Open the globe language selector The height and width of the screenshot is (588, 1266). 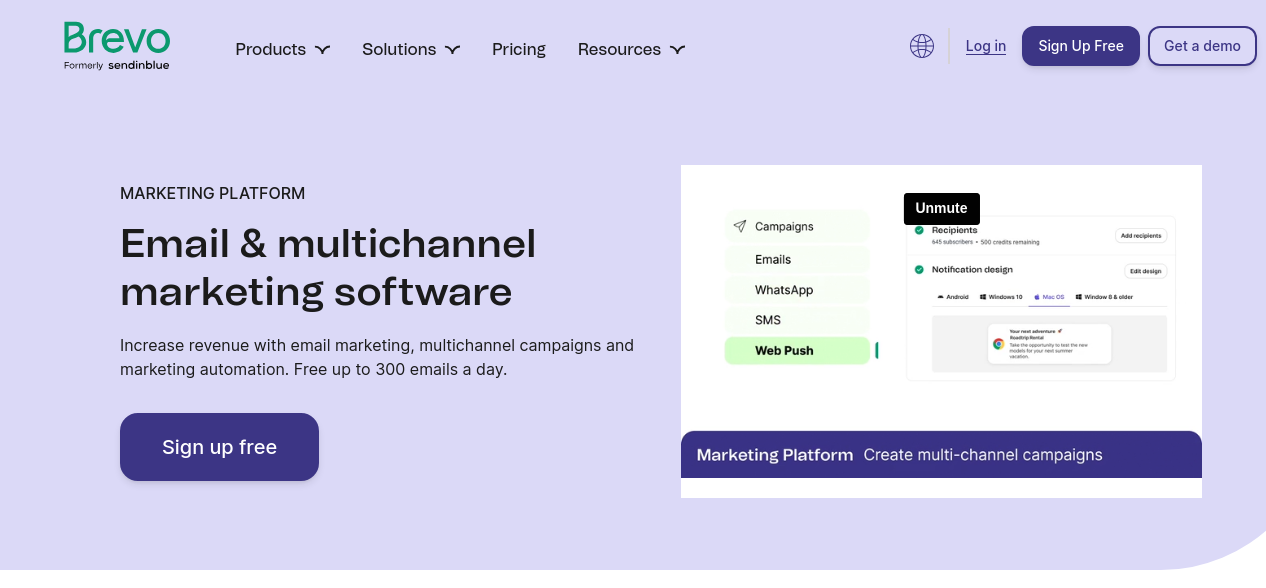tap(921, 46)
